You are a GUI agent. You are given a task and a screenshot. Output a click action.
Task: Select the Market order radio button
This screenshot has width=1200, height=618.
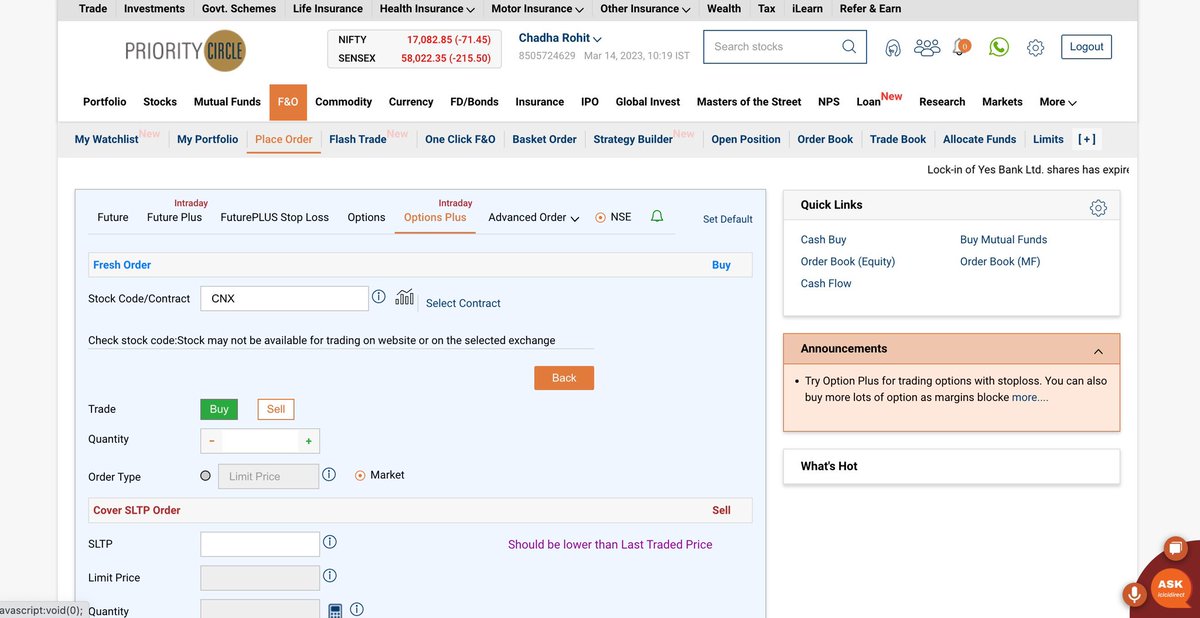360,475
